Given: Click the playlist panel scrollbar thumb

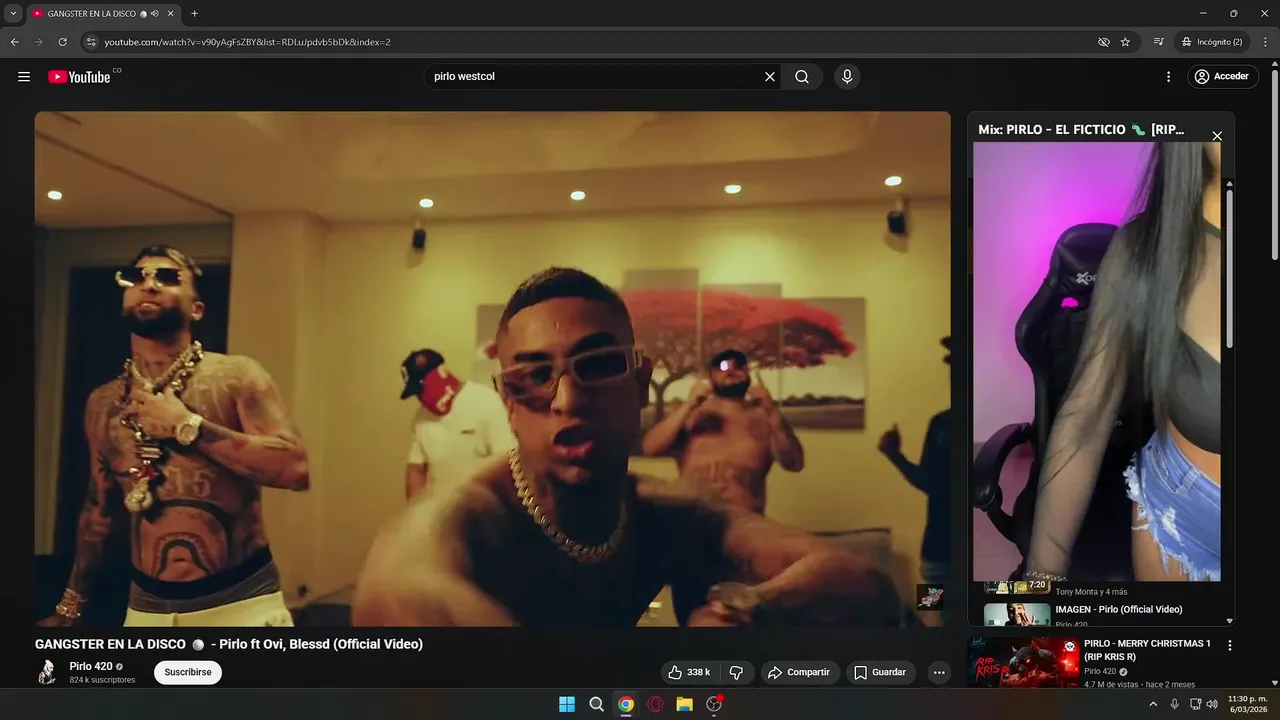Looking at the screenshot, I should tap(1230, 269).
